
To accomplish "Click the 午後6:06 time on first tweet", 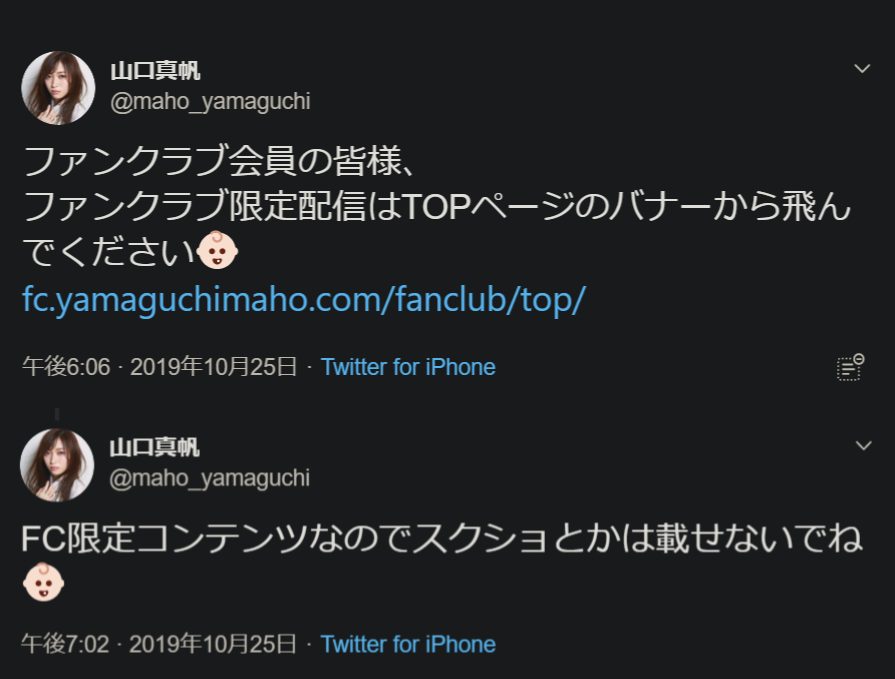I will 66,367.
